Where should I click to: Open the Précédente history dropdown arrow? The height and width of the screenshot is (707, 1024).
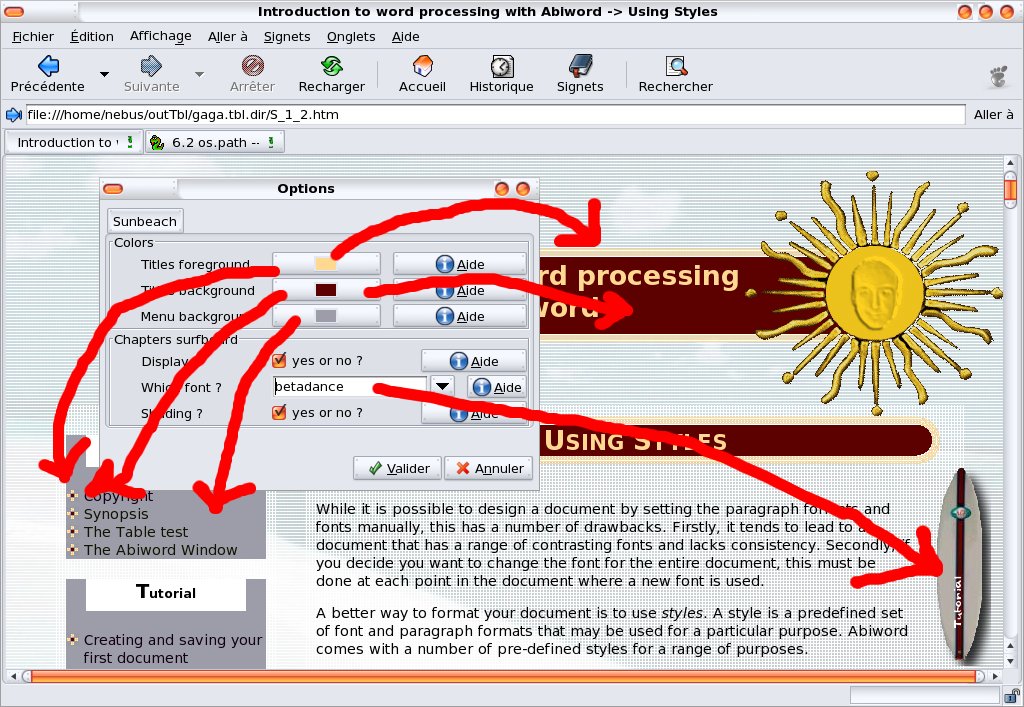pyautogui.click(x=104, y=74)
